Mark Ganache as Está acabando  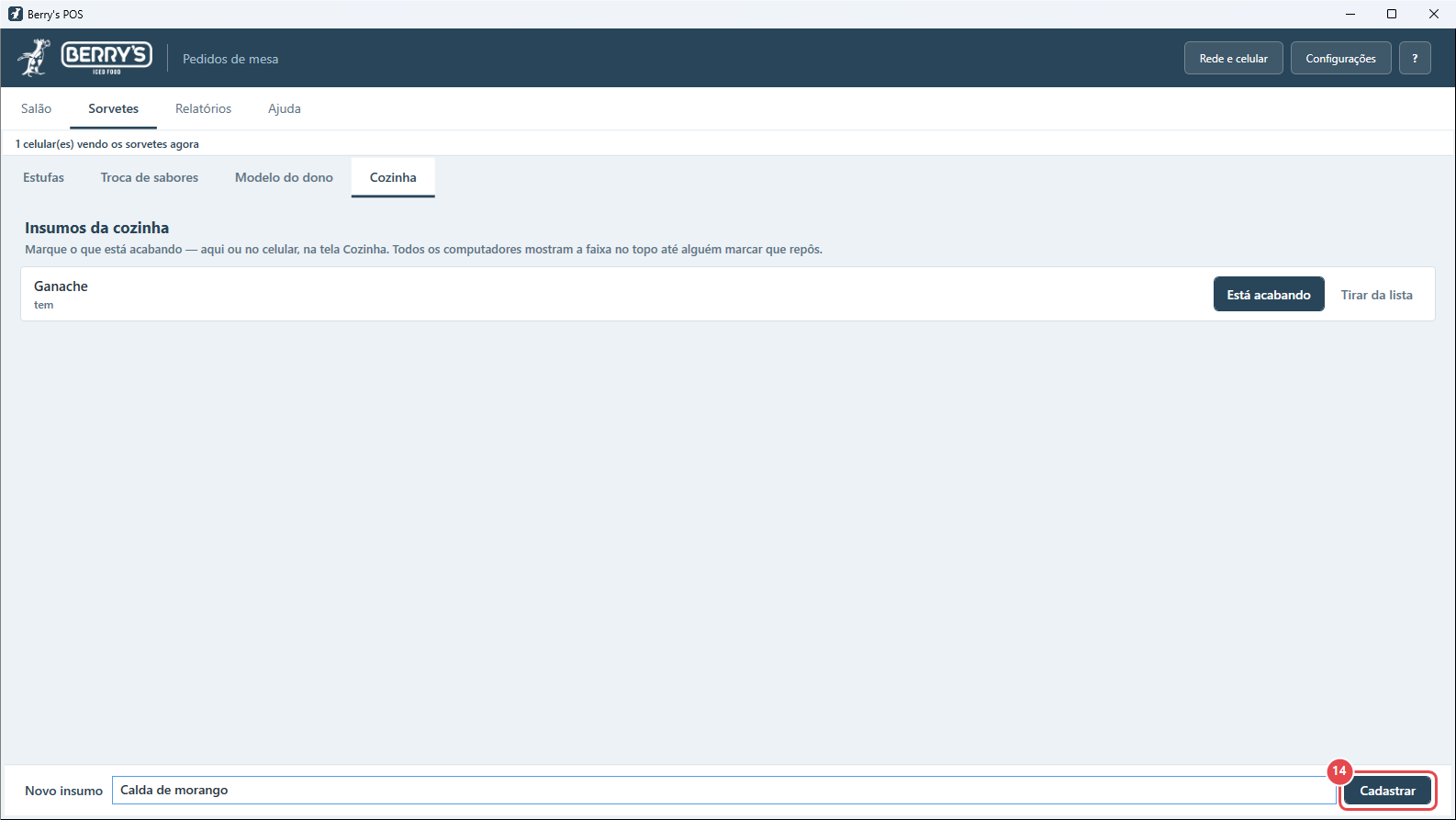click(x=1269, y=294)
